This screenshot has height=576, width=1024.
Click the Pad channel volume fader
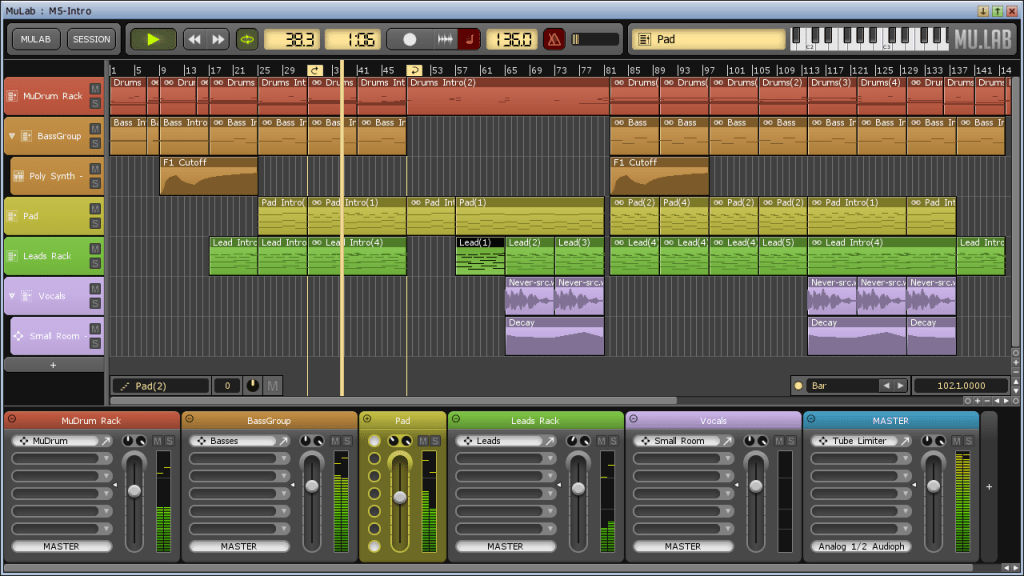tap(400, 498)
